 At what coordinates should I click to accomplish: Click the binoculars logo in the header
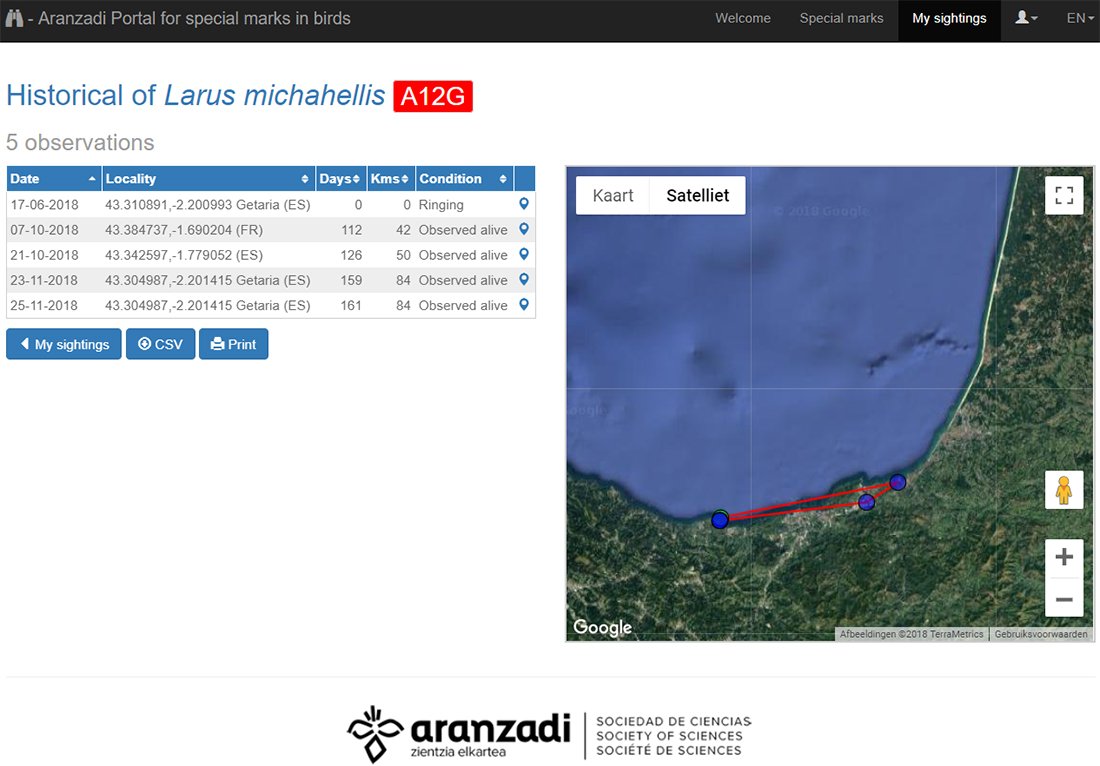(x=14, y=18)
